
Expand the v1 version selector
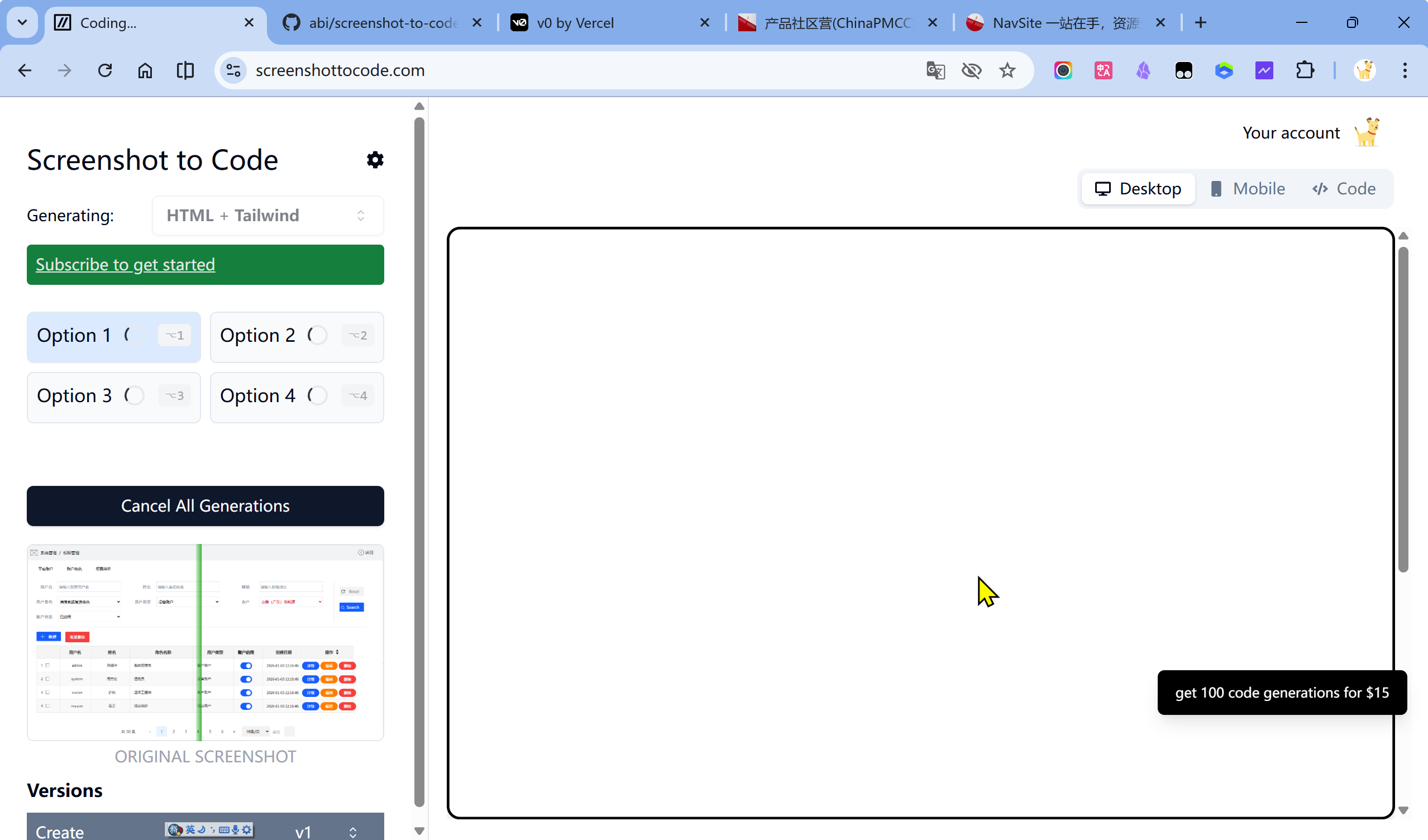pos(352,832)
